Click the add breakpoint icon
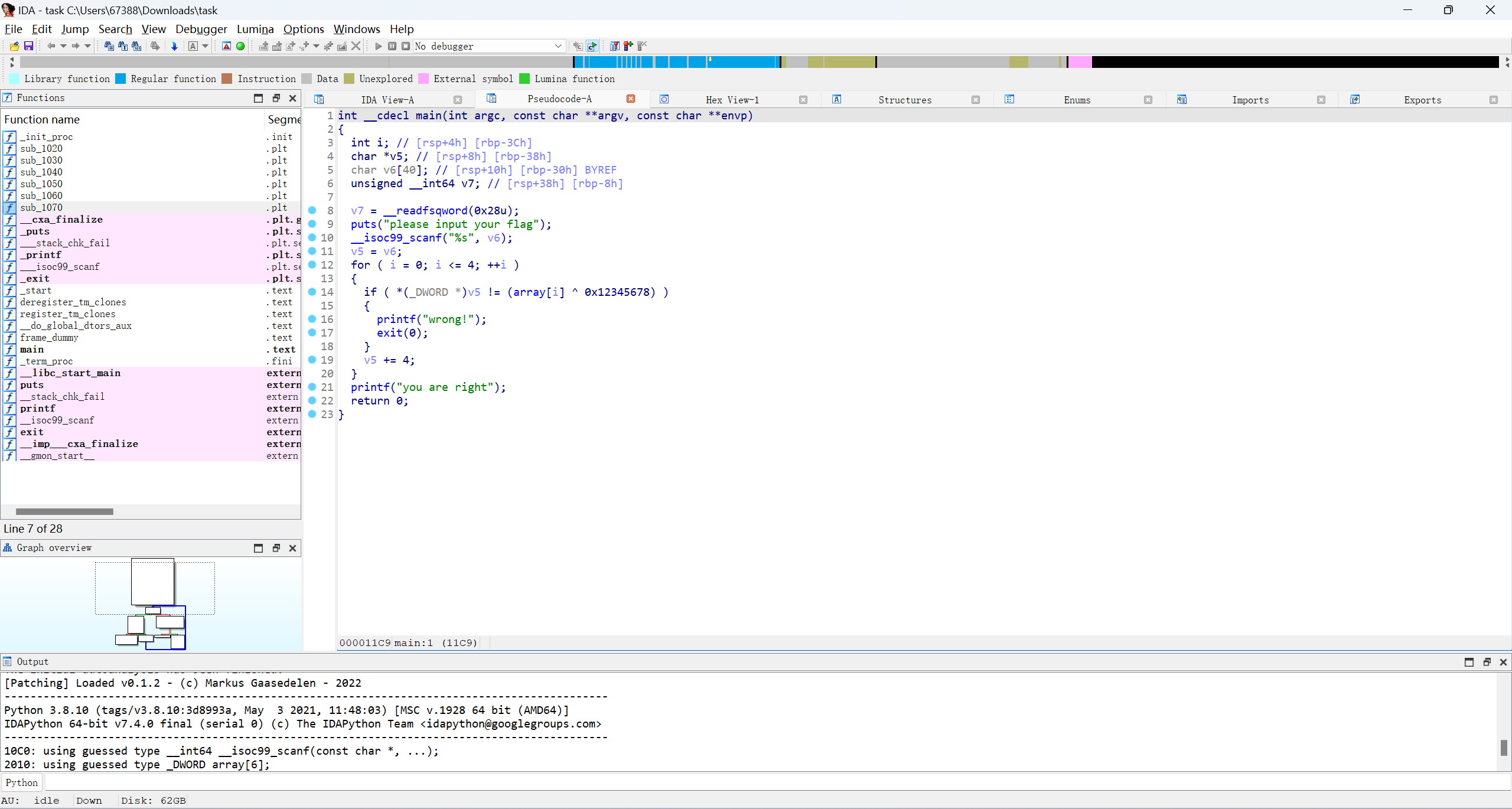 pyautogui.click(x=628, y=46)
